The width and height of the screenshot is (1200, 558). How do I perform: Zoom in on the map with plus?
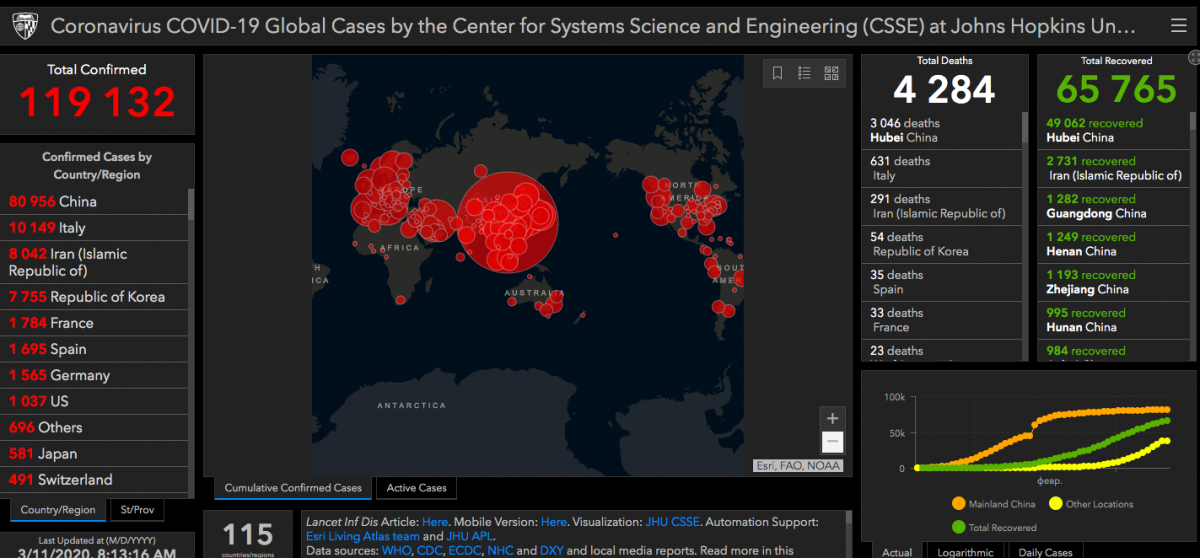[832, 418]
